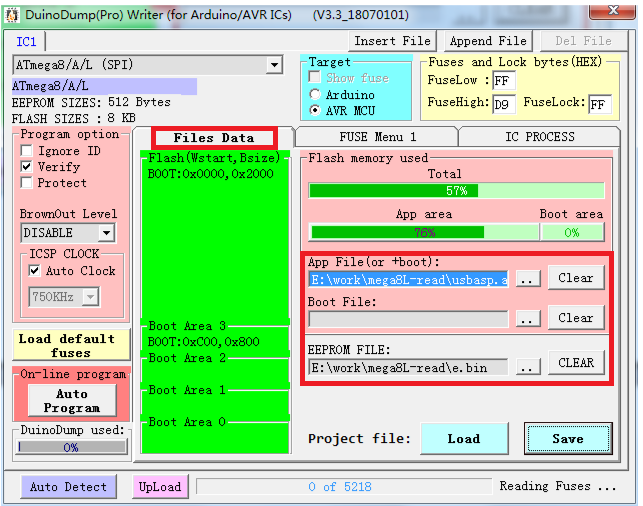Click the DuinoDump used 0% progress bar
Viewport: 643px width, 506px height.
(x=72, y=447)
